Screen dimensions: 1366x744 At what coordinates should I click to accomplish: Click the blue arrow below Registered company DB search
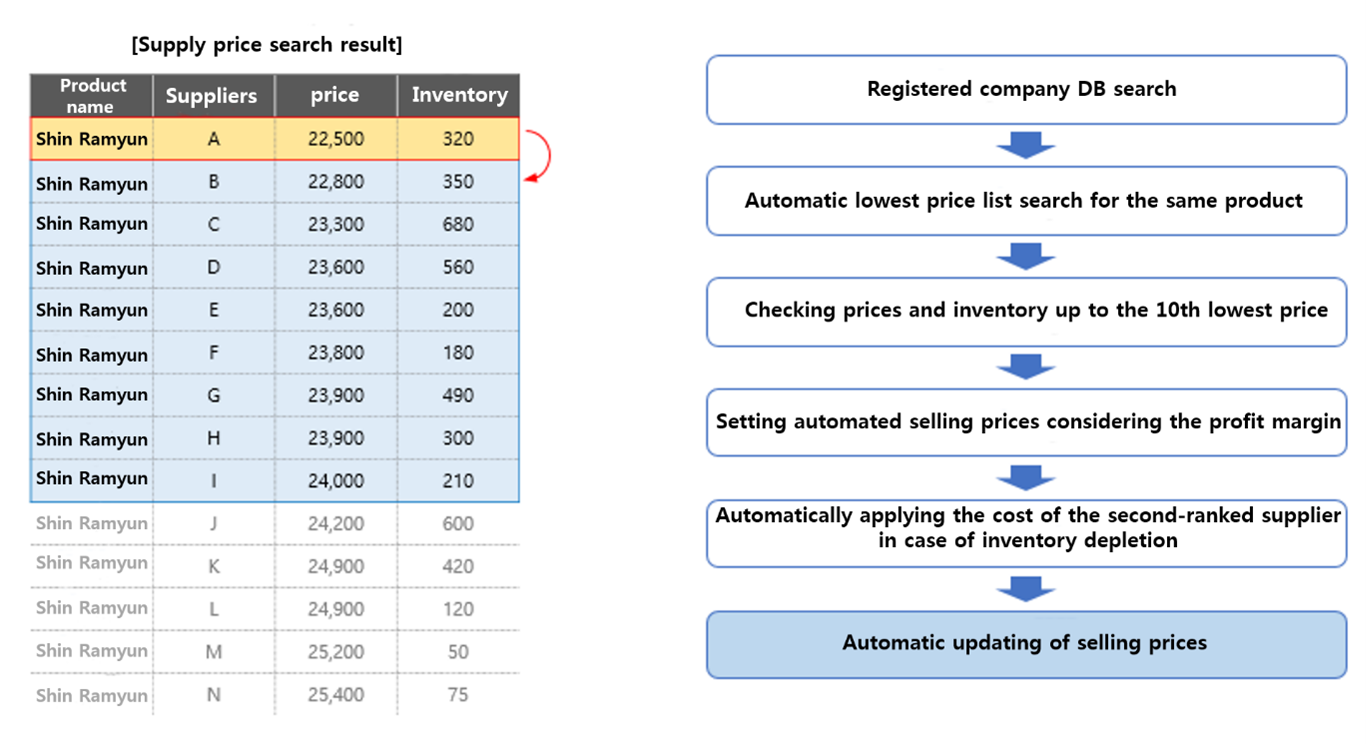pyautogui.click(x=1026, y=145)
